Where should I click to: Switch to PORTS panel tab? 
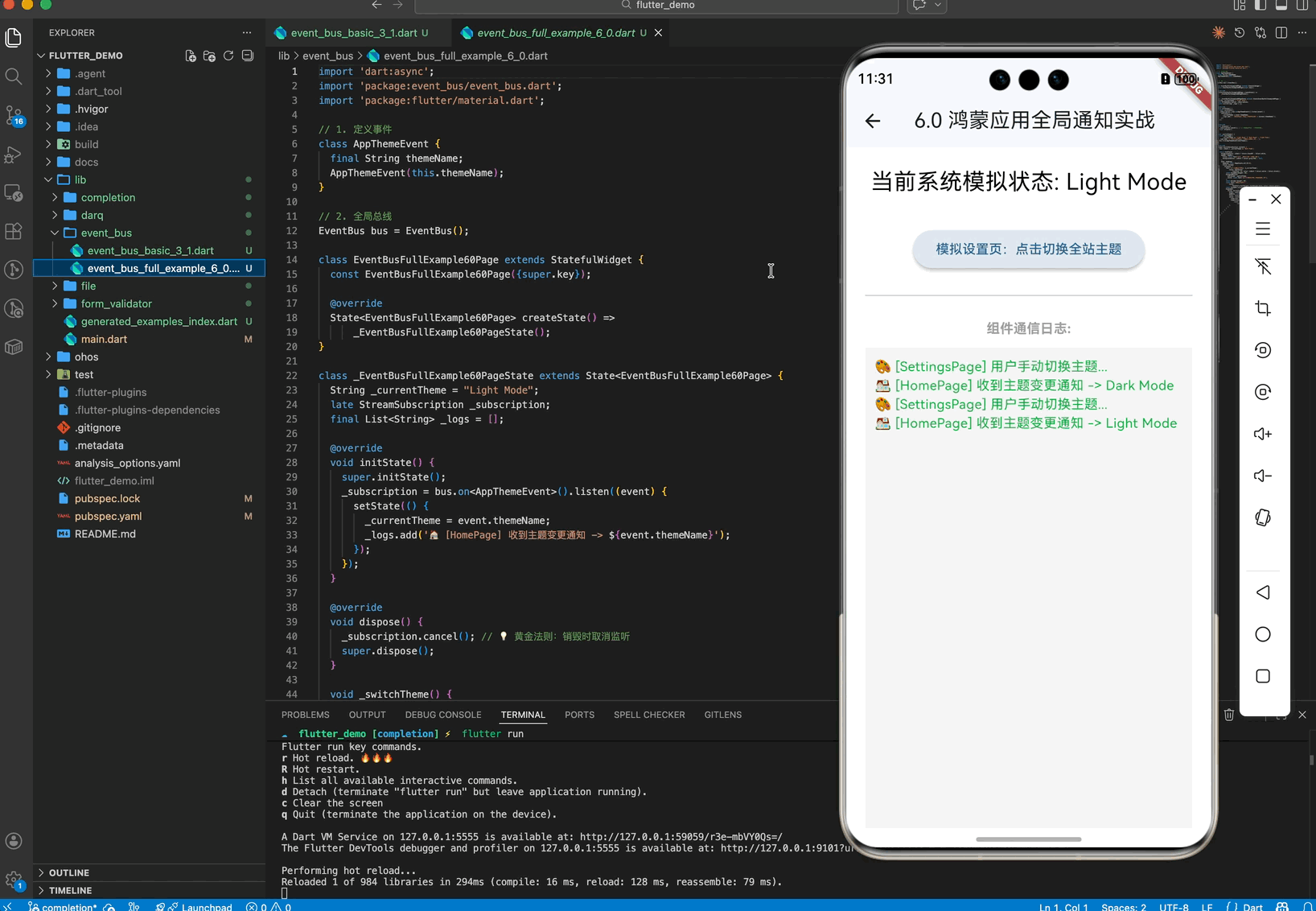(580, 715)
